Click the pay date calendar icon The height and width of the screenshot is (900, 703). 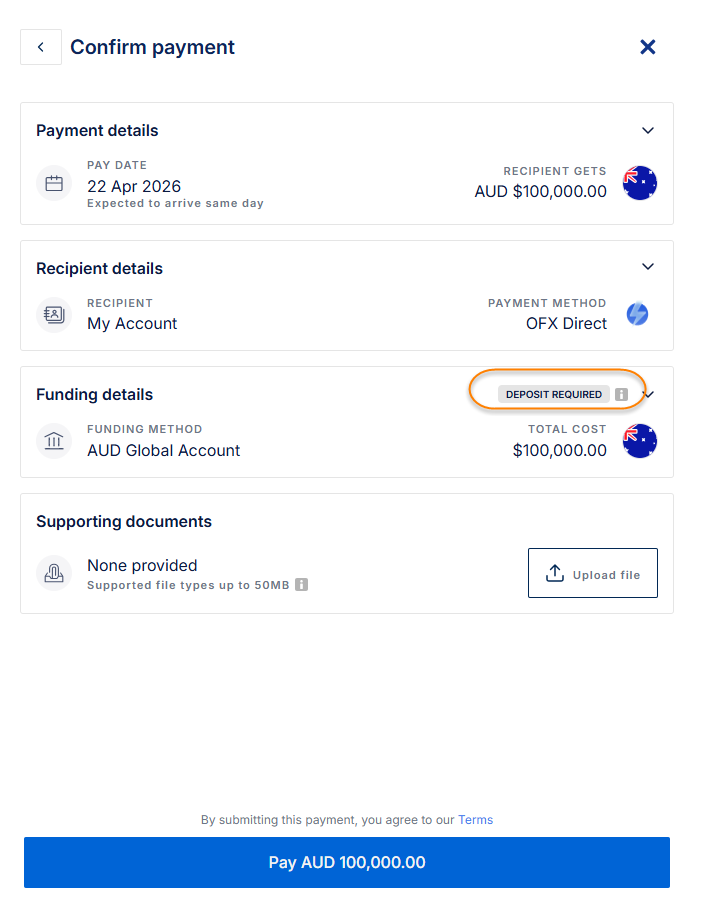[54, 184]
